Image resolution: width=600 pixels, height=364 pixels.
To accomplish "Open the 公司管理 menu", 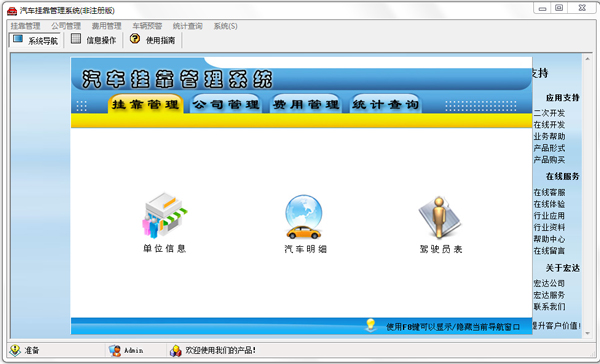I will [x=66, y=26].
